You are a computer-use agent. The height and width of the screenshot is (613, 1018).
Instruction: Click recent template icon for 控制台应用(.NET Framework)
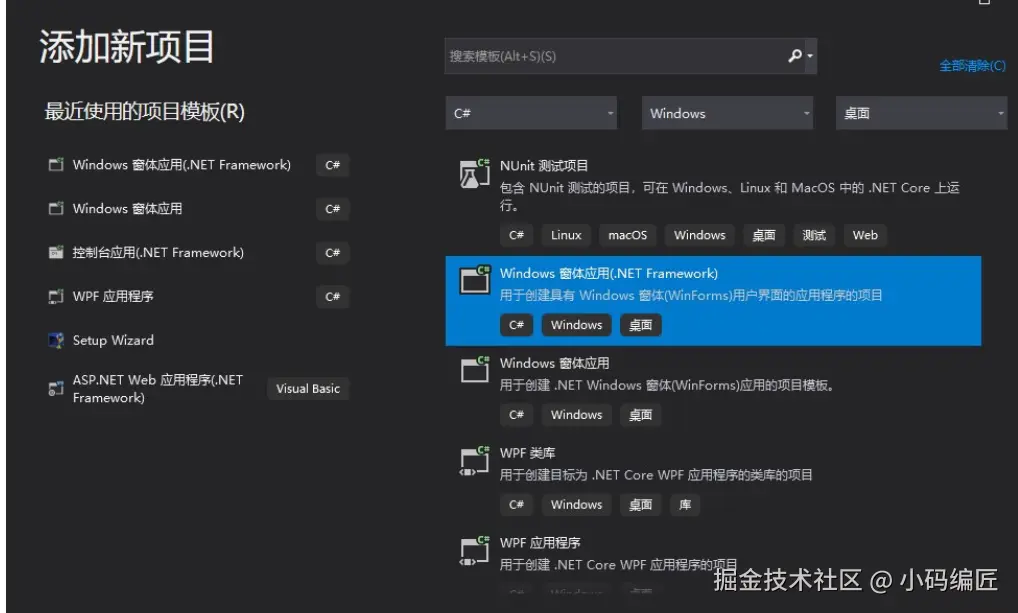coord(56,252)
